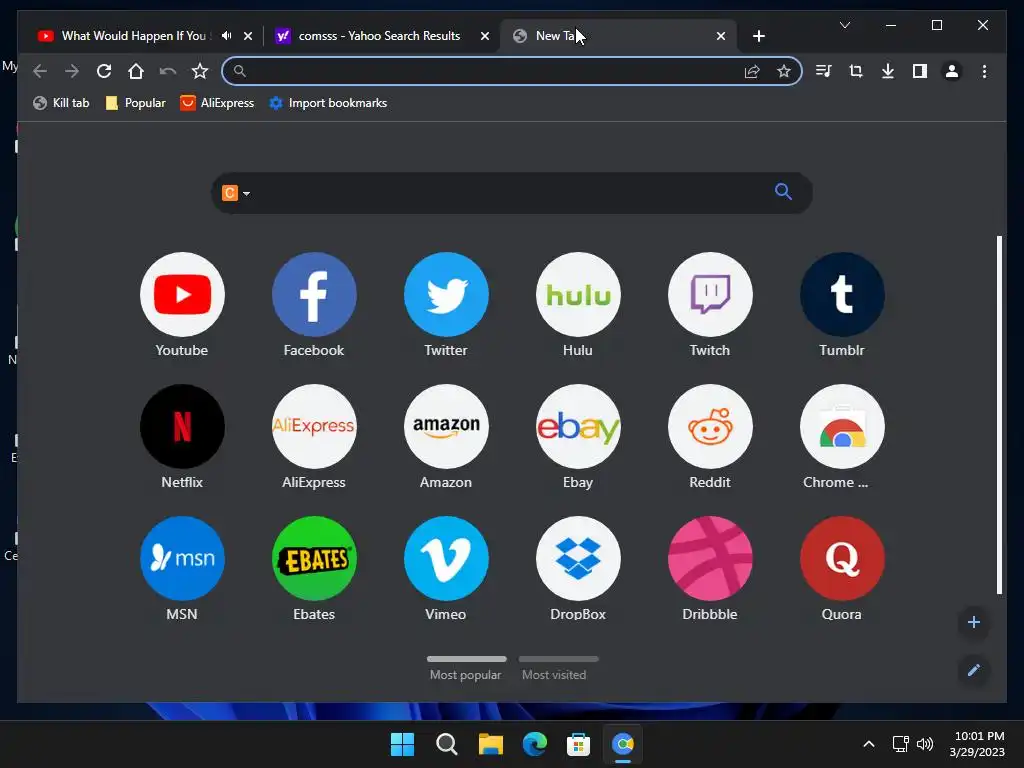Click the Kill tab bookmark
This screenshot has width=1024, height=768.
click(x=61, y=103)
